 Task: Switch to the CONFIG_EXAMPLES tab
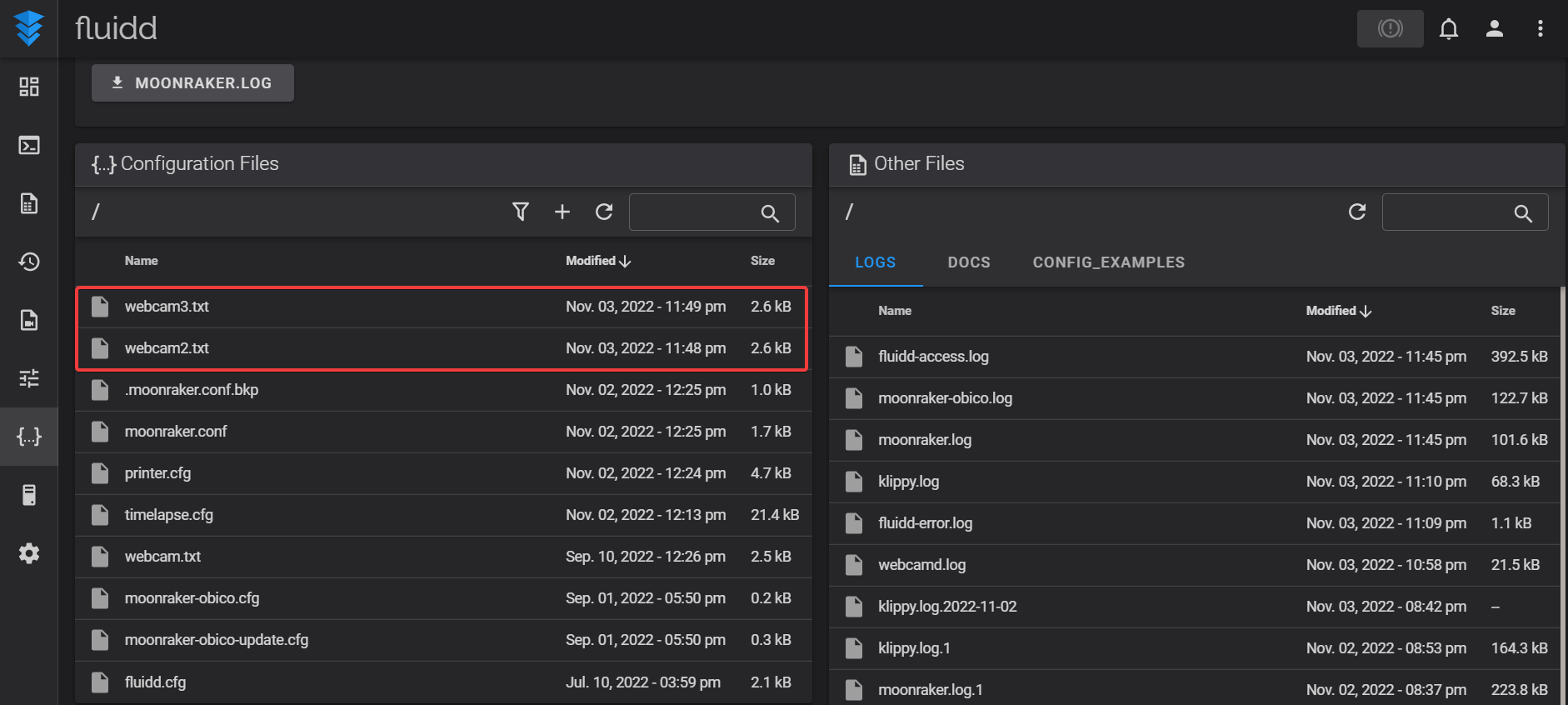click(x=1109, y=262)
